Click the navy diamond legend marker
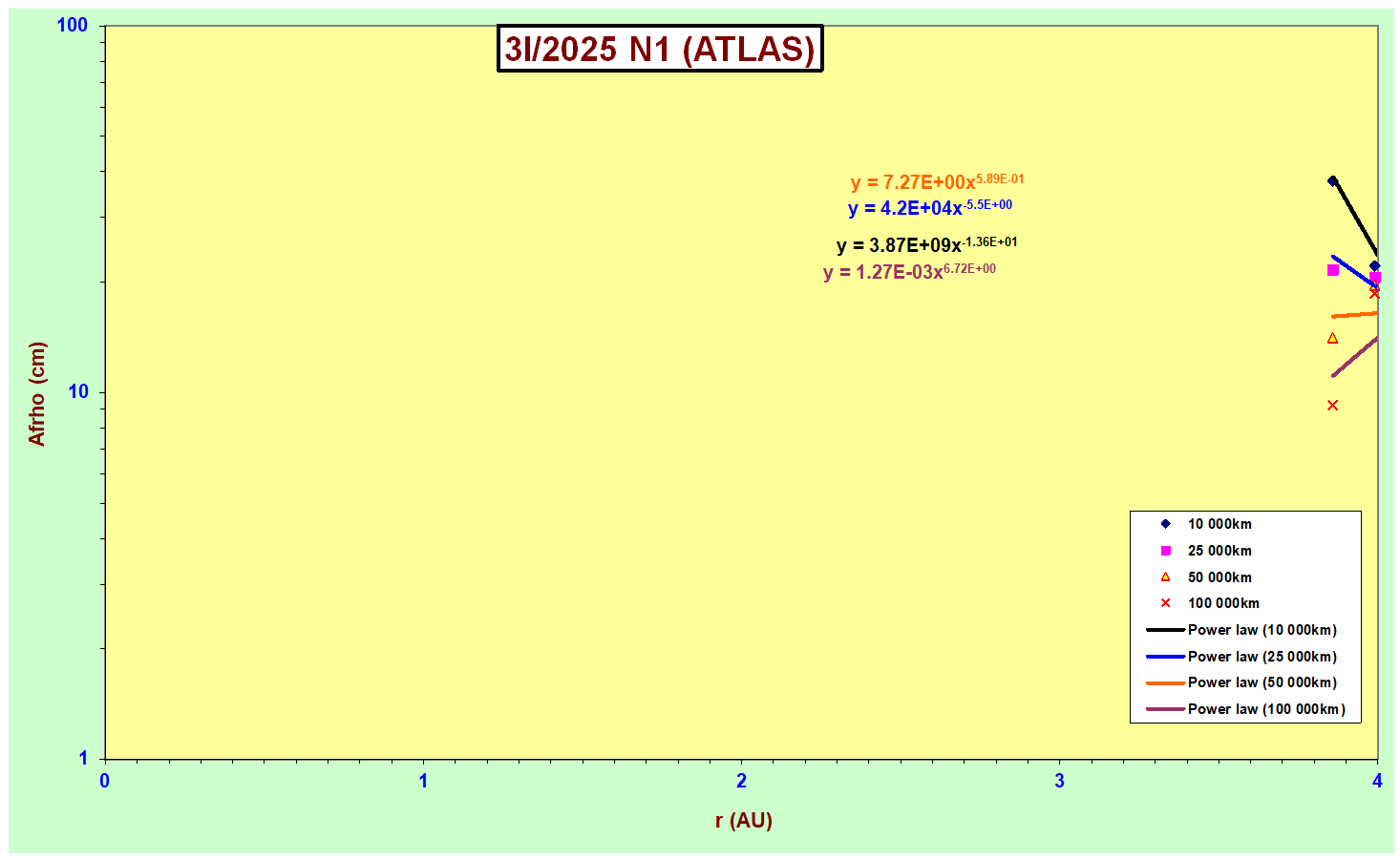The image size is (1400, 860). click(1165, 524)
